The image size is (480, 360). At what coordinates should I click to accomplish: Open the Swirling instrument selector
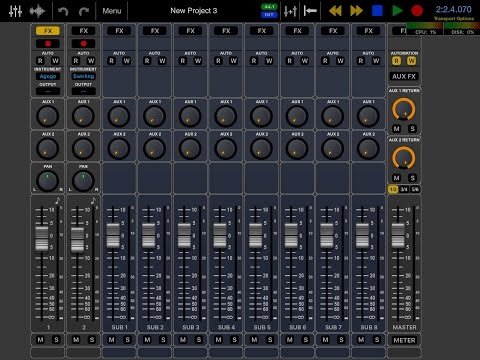click(x=83, y=76)
